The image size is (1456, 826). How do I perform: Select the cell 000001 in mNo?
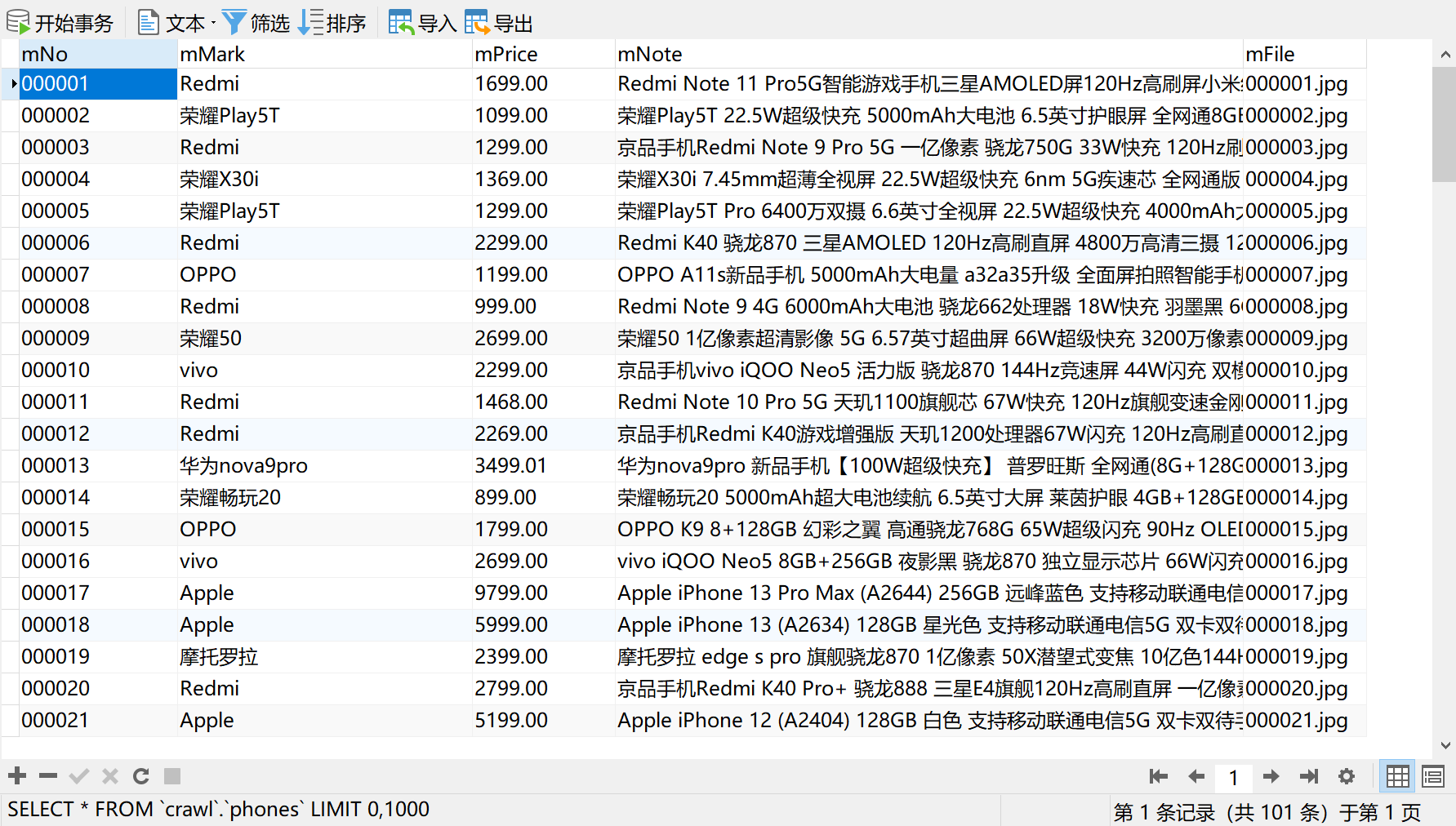[98, 84]
